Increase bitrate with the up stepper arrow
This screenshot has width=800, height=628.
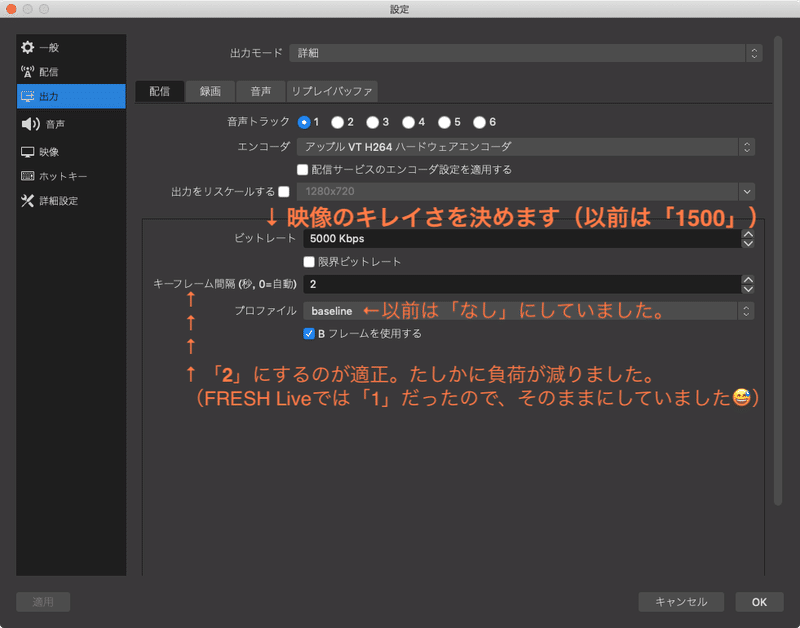click(x=748, y=234)
